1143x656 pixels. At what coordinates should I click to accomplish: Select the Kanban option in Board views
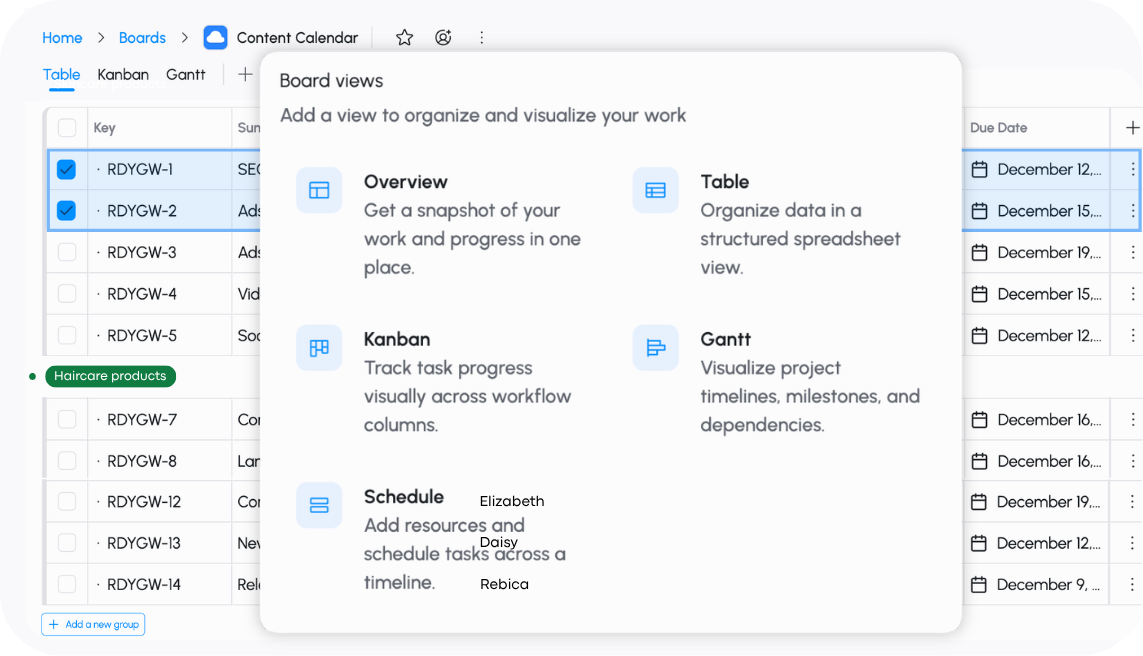397,339
